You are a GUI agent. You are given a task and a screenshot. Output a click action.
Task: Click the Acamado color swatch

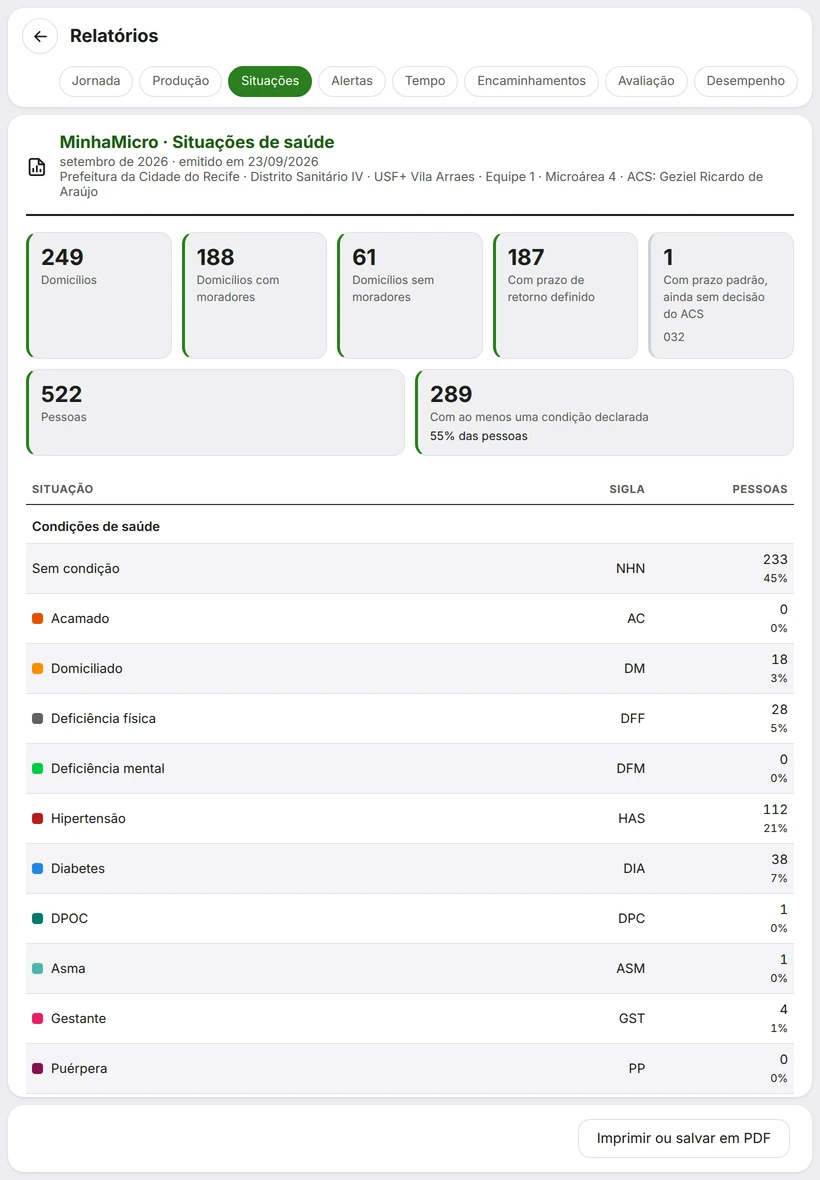(x=38, y=619)
